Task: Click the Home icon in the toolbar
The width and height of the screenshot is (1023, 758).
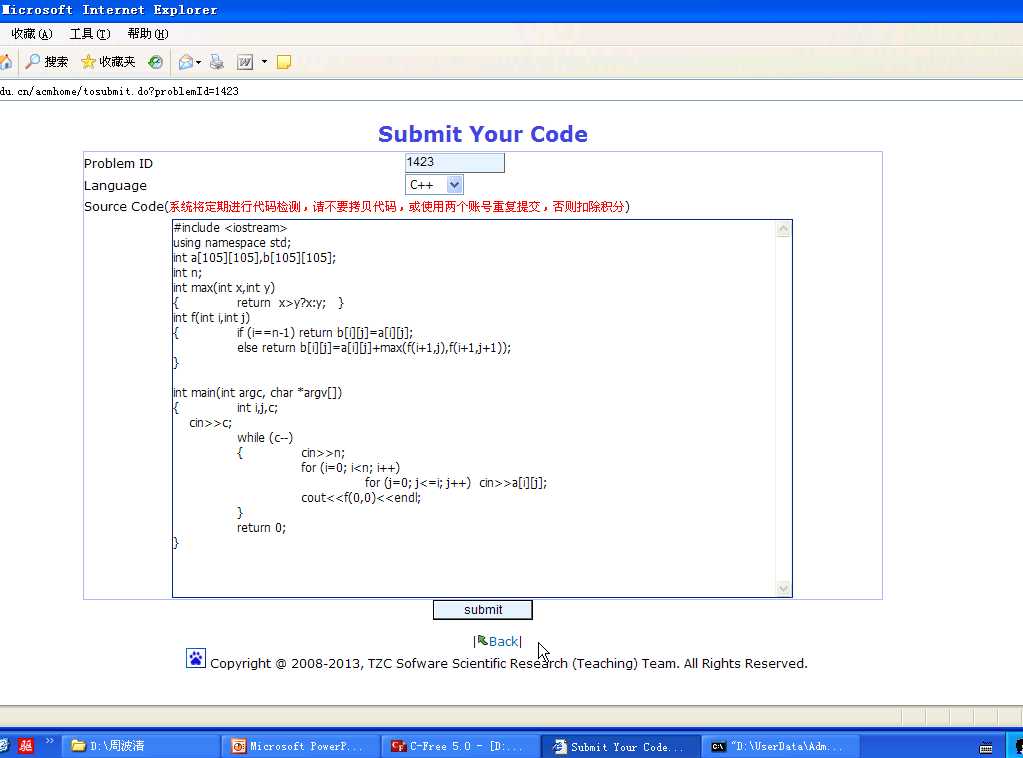Action: (5, 62)
